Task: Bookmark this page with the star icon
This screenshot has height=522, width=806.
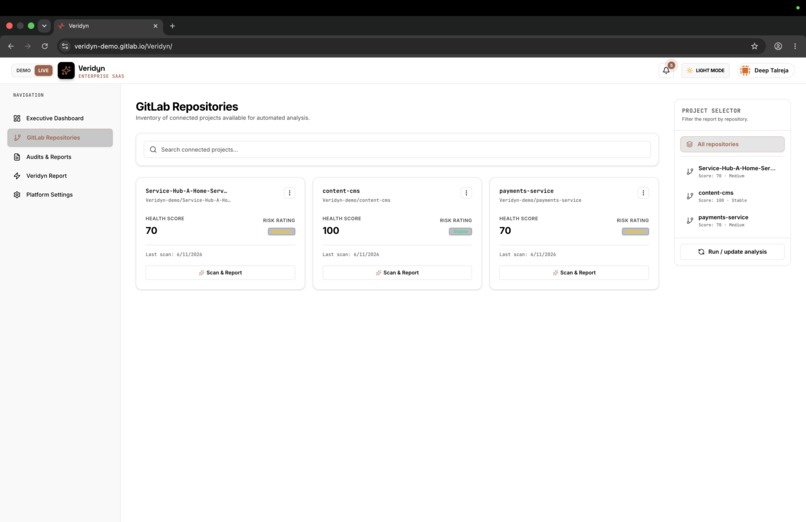Action: pyautogui.click(x=754, y=46)
